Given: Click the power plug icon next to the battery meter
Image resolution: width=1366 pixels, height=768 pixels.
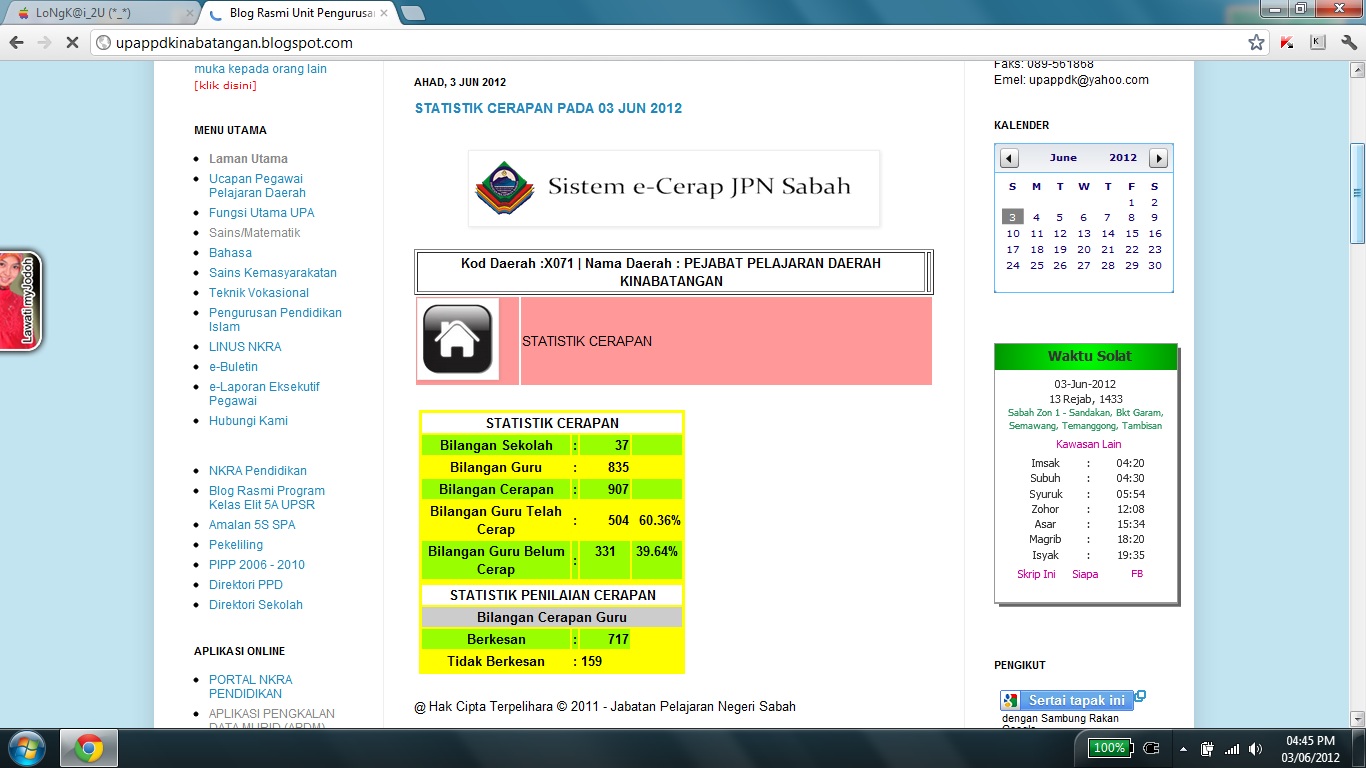Looking at the screenshot, I should pos(1151,747).
